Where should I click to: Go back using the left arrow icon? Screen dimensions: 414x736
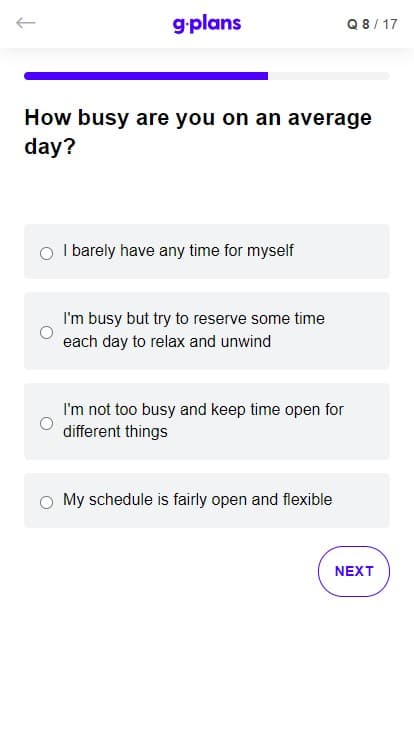point(25,23)
